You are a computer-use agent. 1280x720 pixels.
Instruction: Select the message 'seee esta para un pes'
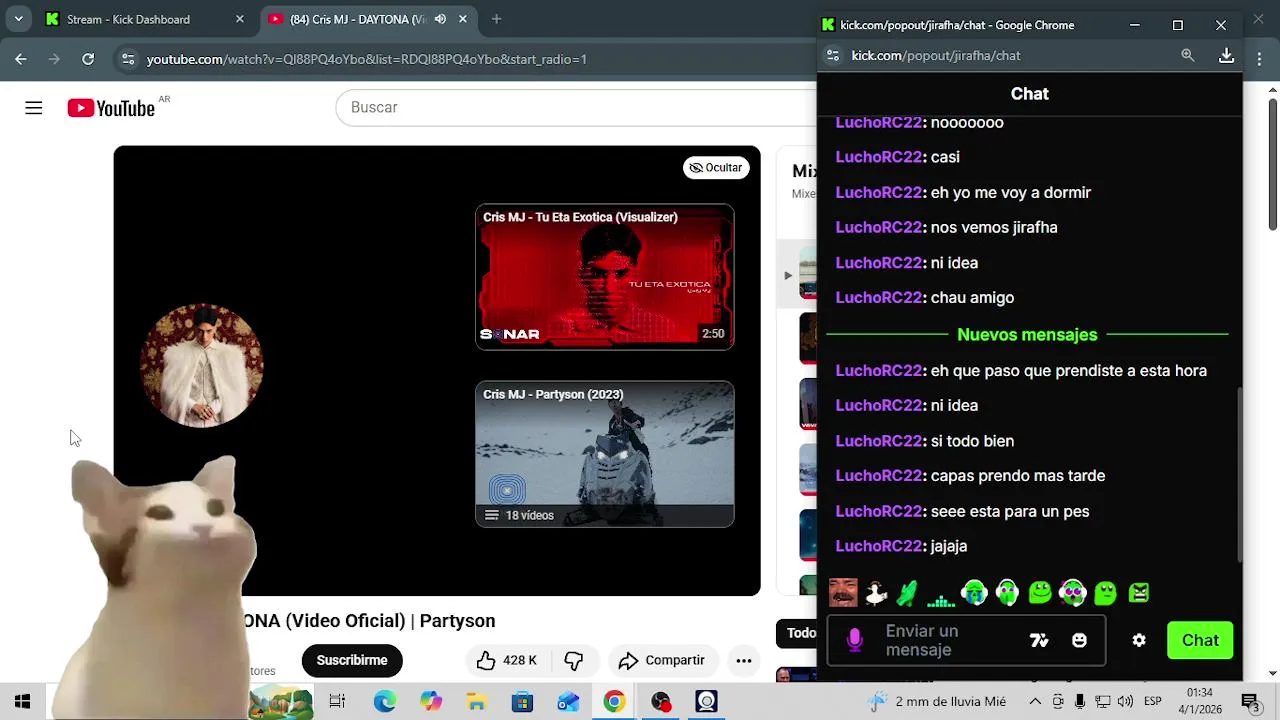1010,511
